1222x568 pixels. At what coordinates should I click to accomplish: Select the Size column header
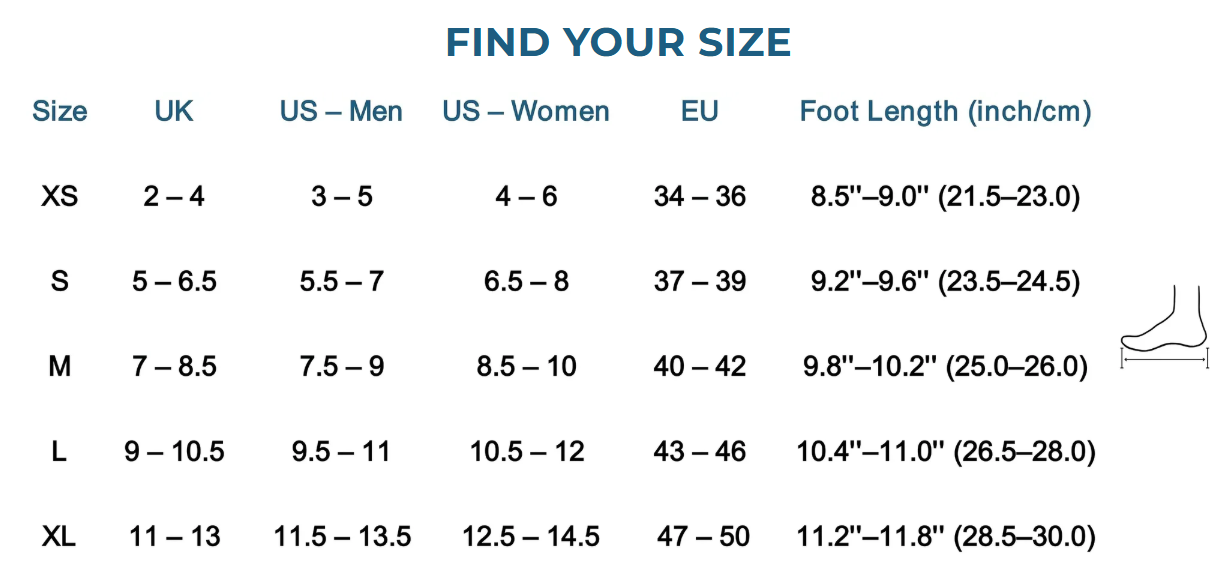60,111
